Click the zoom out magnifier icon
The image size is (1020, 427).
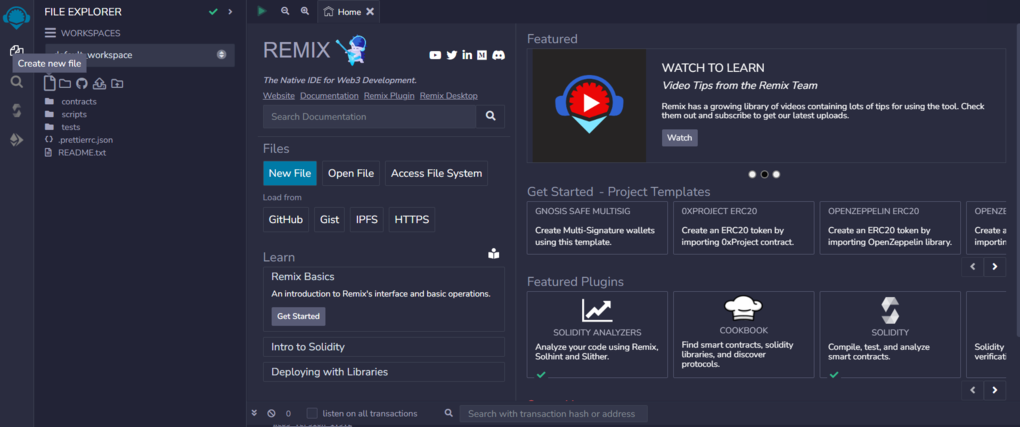pos(285,11)
